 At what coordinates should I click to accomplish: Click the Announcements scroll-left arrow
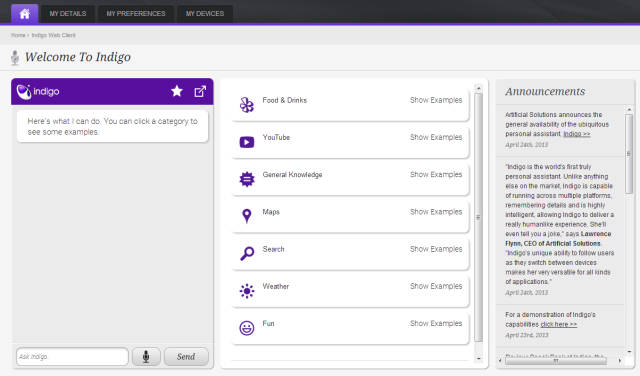click(x=500, y=361)
